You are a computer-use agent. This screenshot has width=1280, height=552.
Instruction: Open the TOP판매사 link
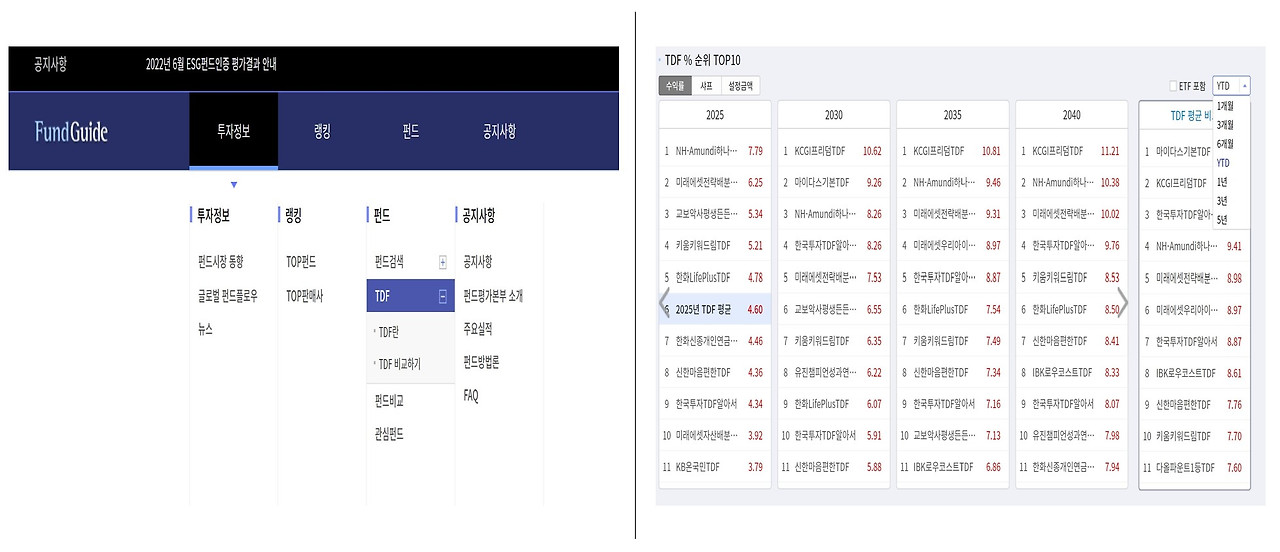click(304, 296)
